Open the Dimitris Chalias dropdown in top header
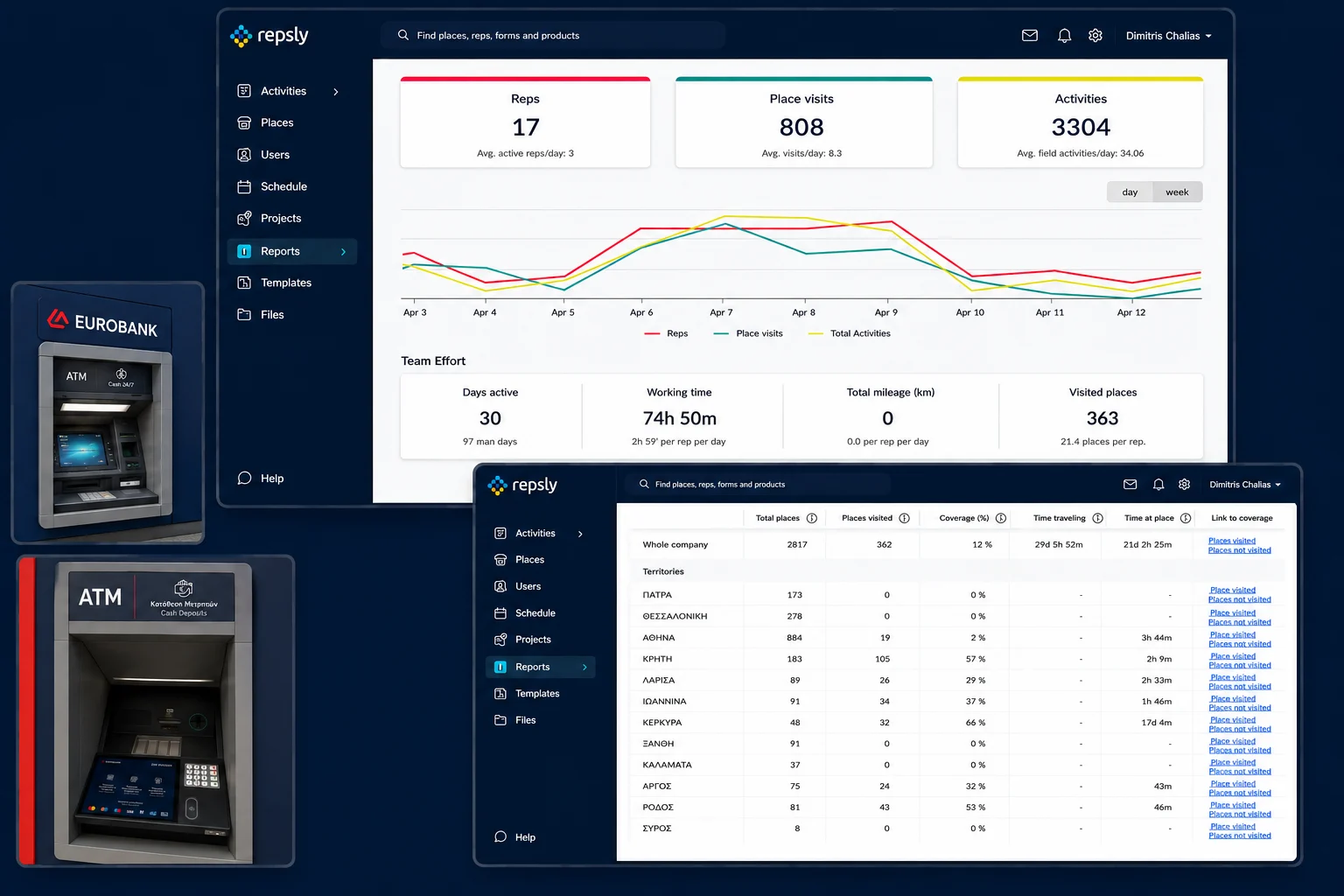This screenshot has height=896, width=1344. [1168, 36]
